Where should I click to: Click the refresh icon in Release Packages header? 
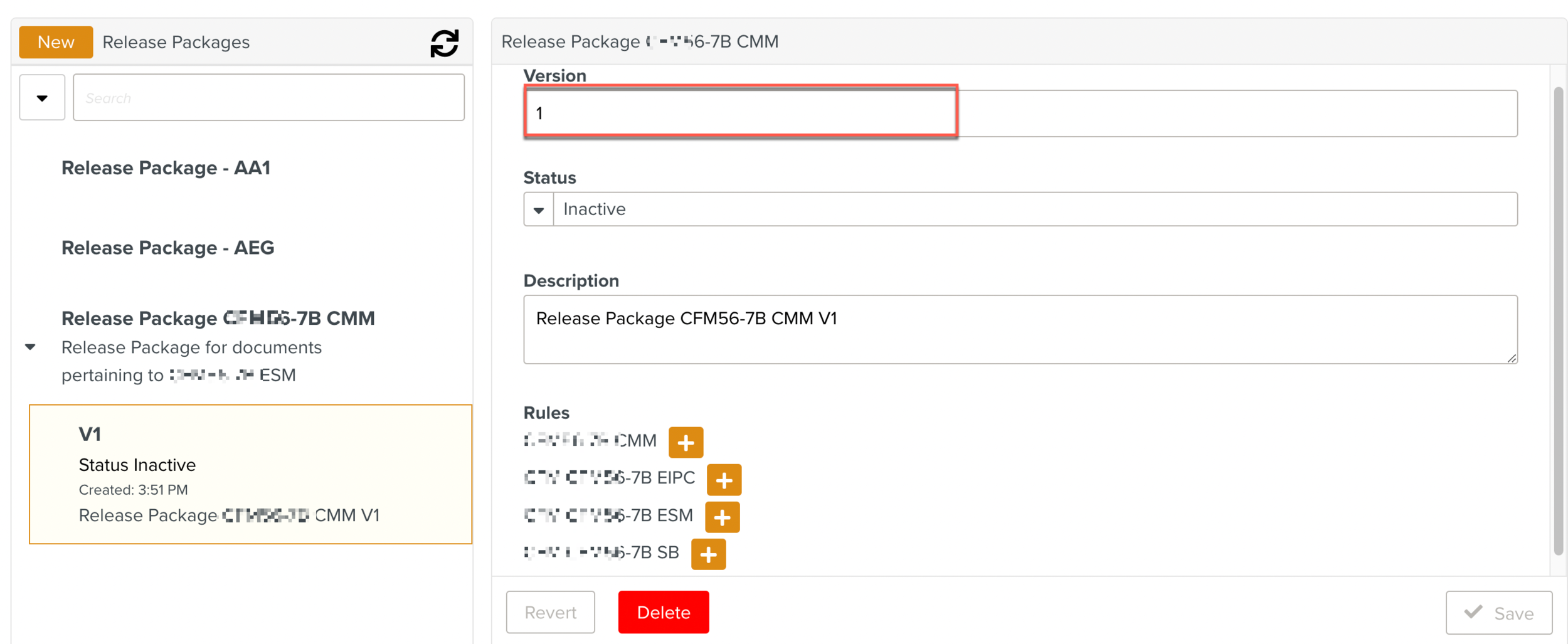[444, 43]
